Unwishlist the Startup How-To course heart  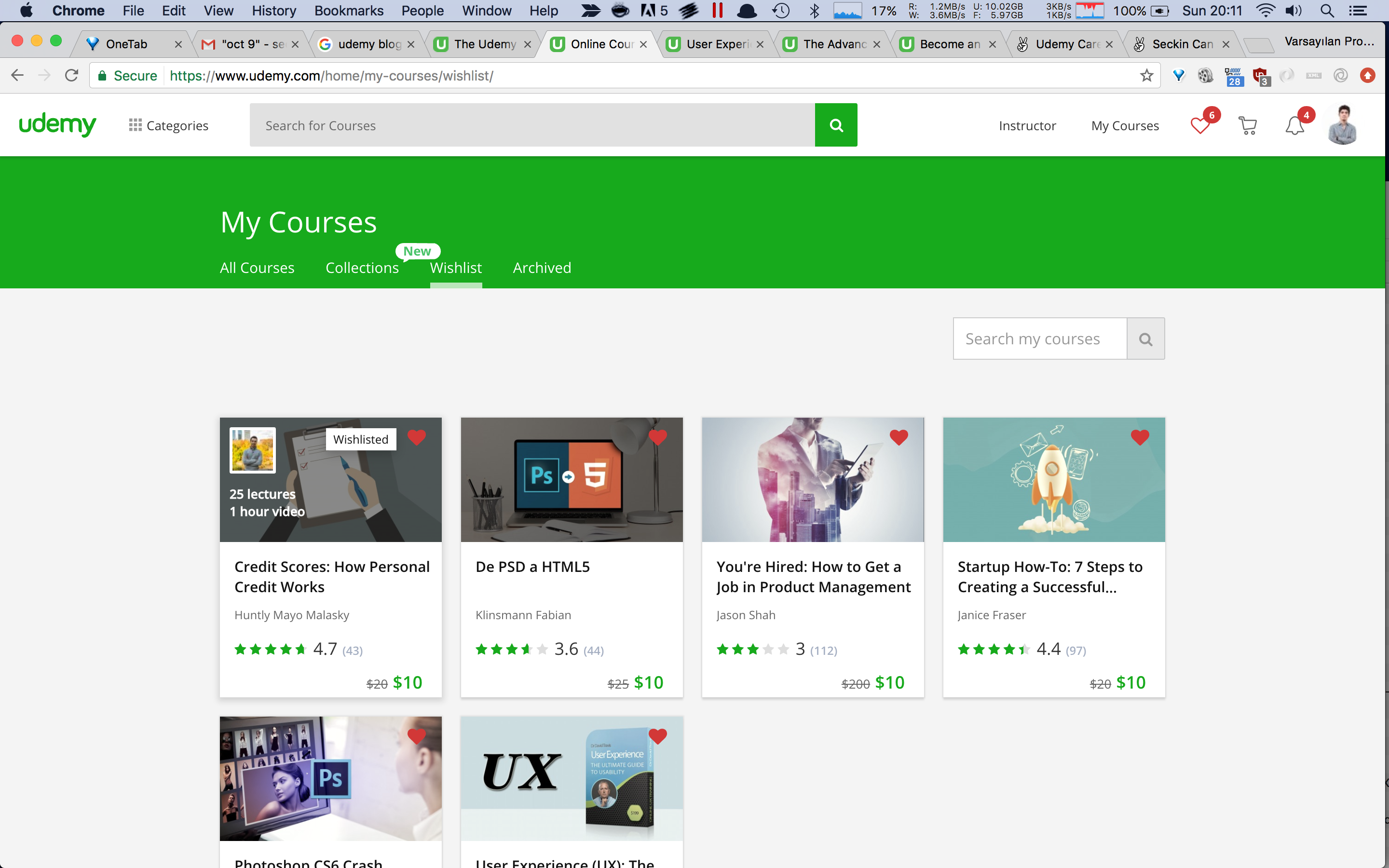pyautogui.click(x=1140, y=437)
